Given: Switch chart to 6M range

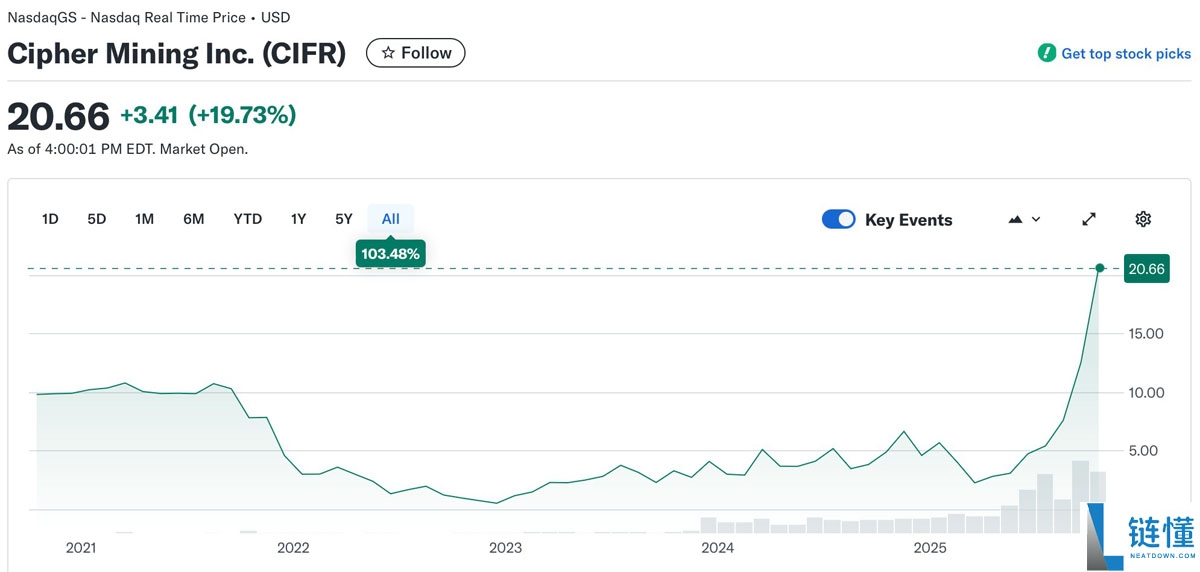Looking at the screenshot, I should pos(194,219).
